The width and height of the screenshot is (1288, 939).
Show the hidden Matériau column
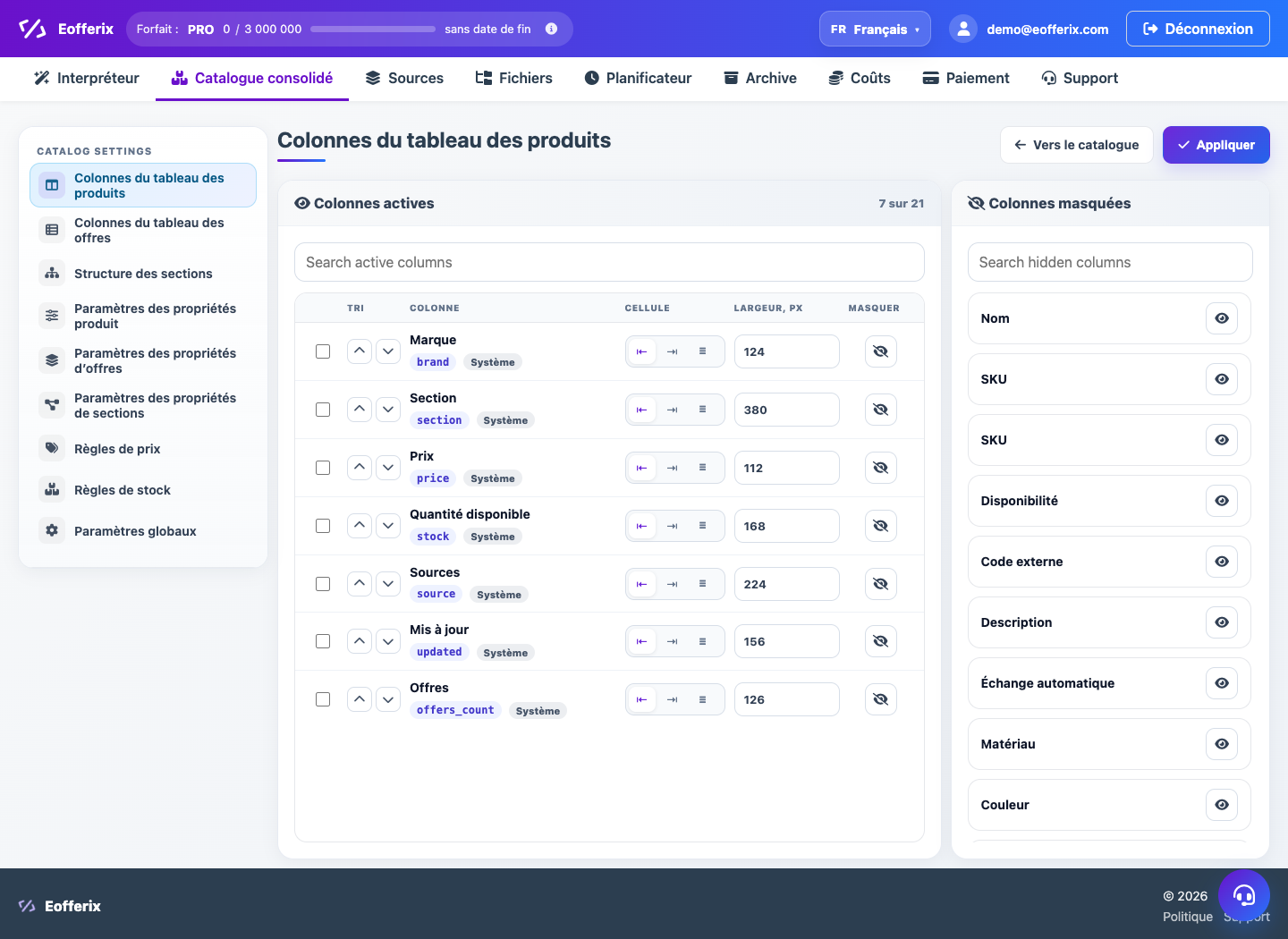click(x=1222, y=744)
